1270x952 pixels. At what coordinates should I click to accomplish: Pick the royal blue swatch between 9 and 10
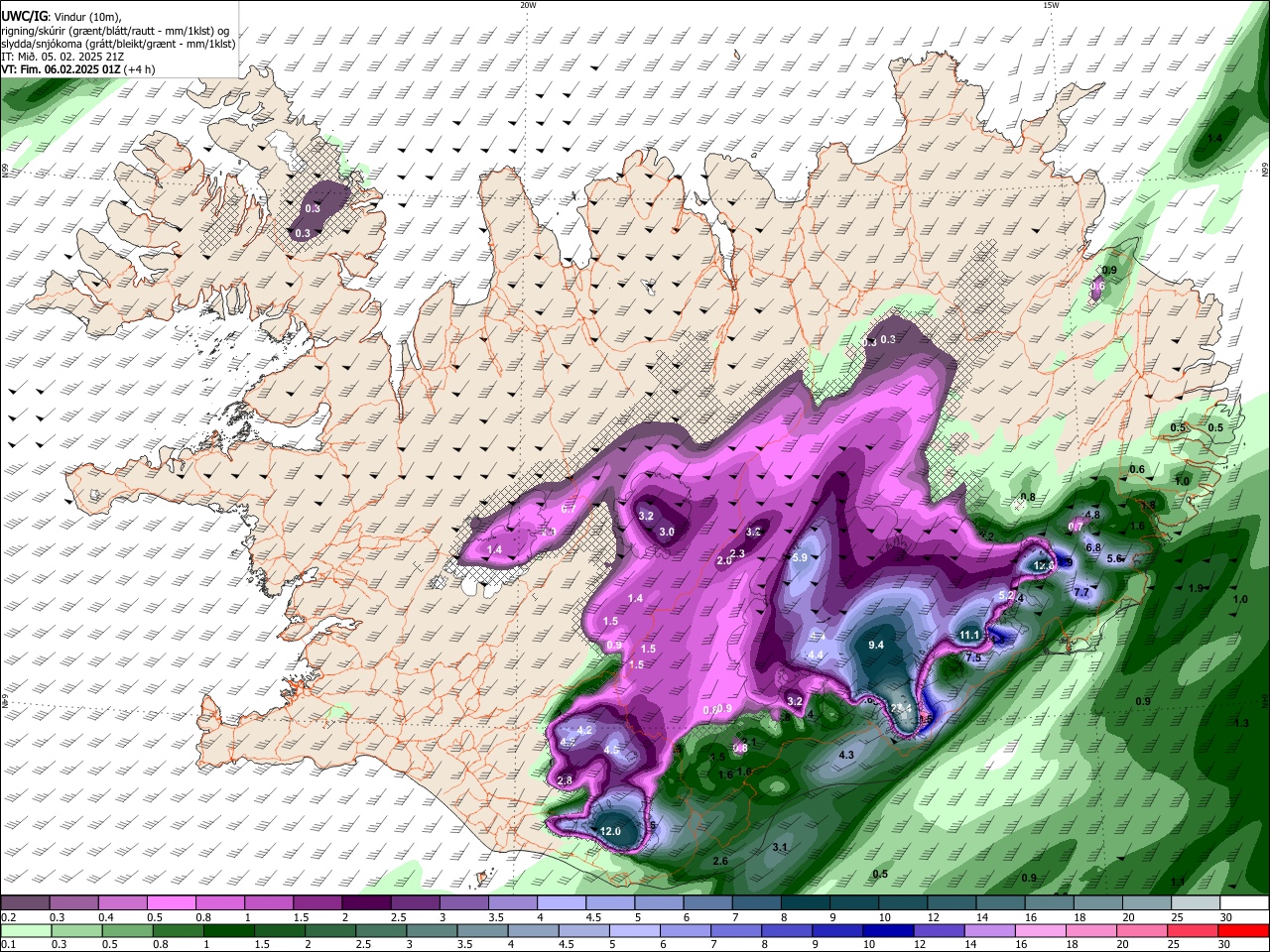click(x=836, y=930)
